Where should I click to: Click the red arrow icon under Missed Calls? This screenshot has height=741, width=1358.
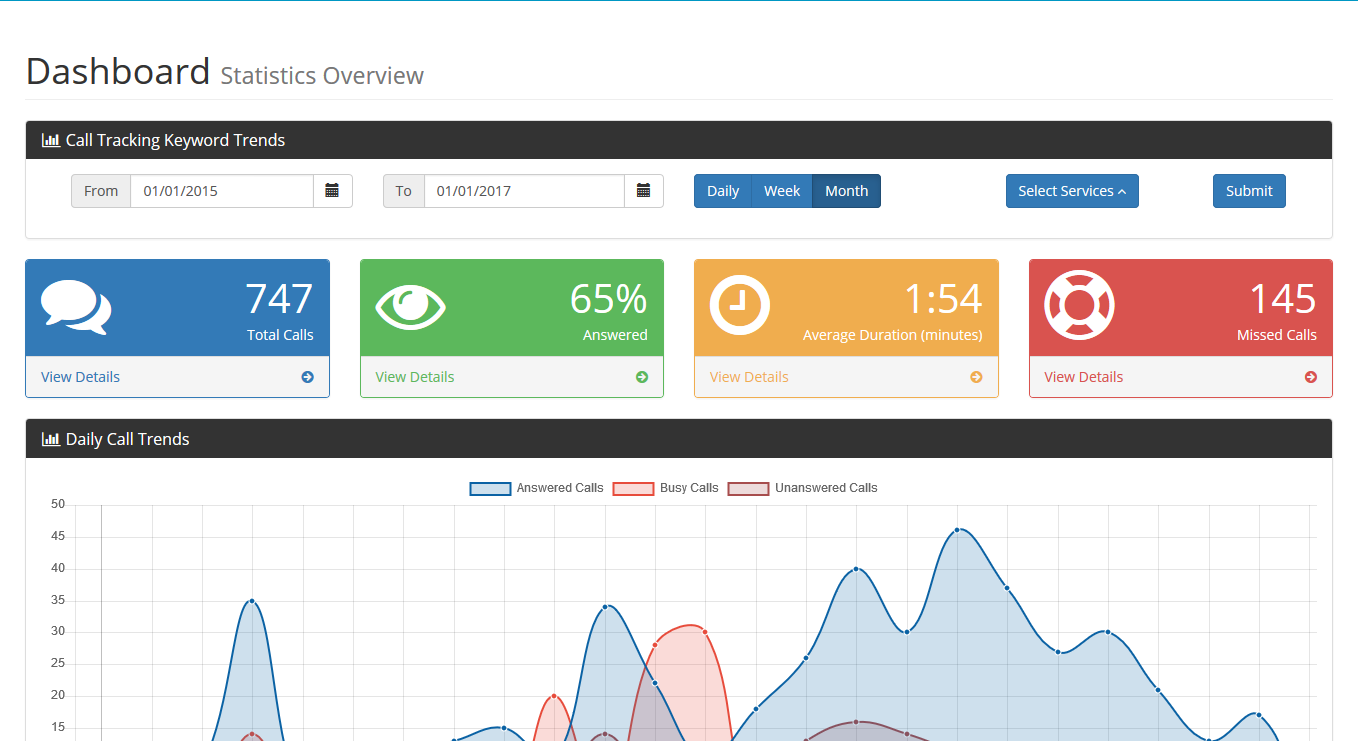point(1311,377)
